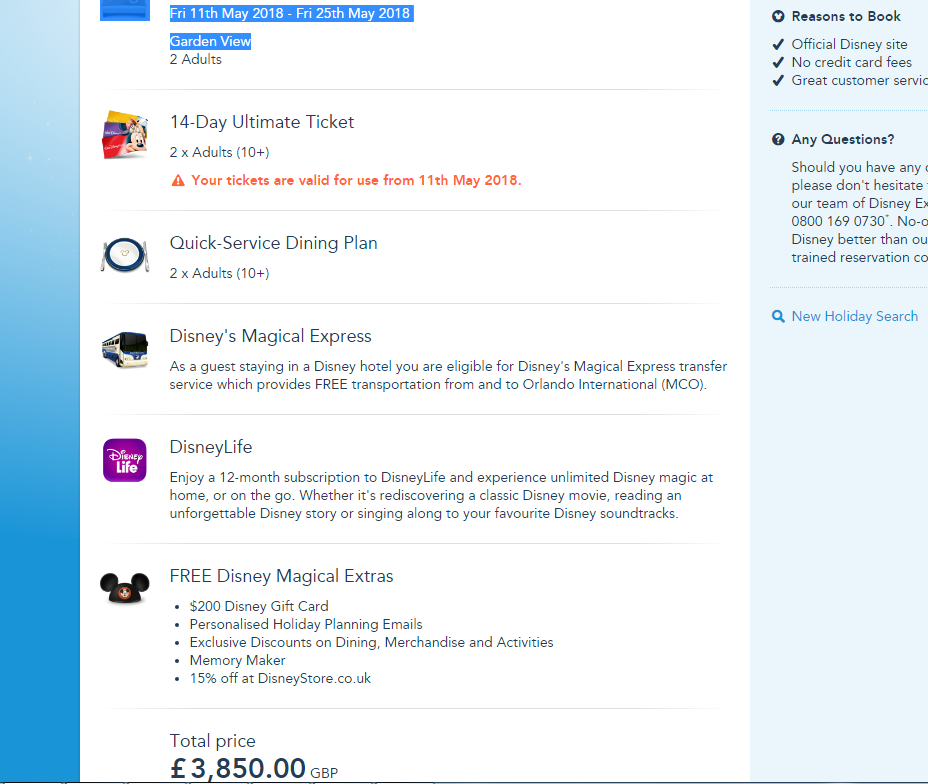Open the New Holiday Search link
The height and width of the screenshot is (784, 928).
tap(855, 317)
